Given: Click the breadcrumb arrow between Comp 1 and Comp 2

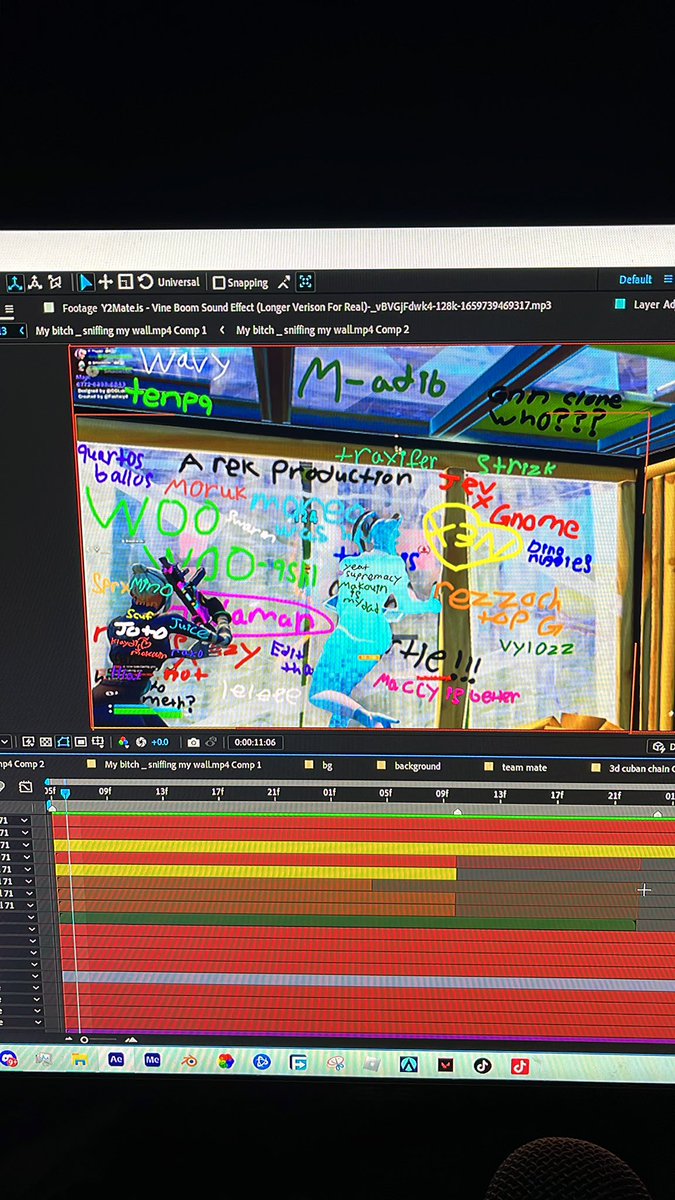Looking at the screenshot, I should pos(221,329).
